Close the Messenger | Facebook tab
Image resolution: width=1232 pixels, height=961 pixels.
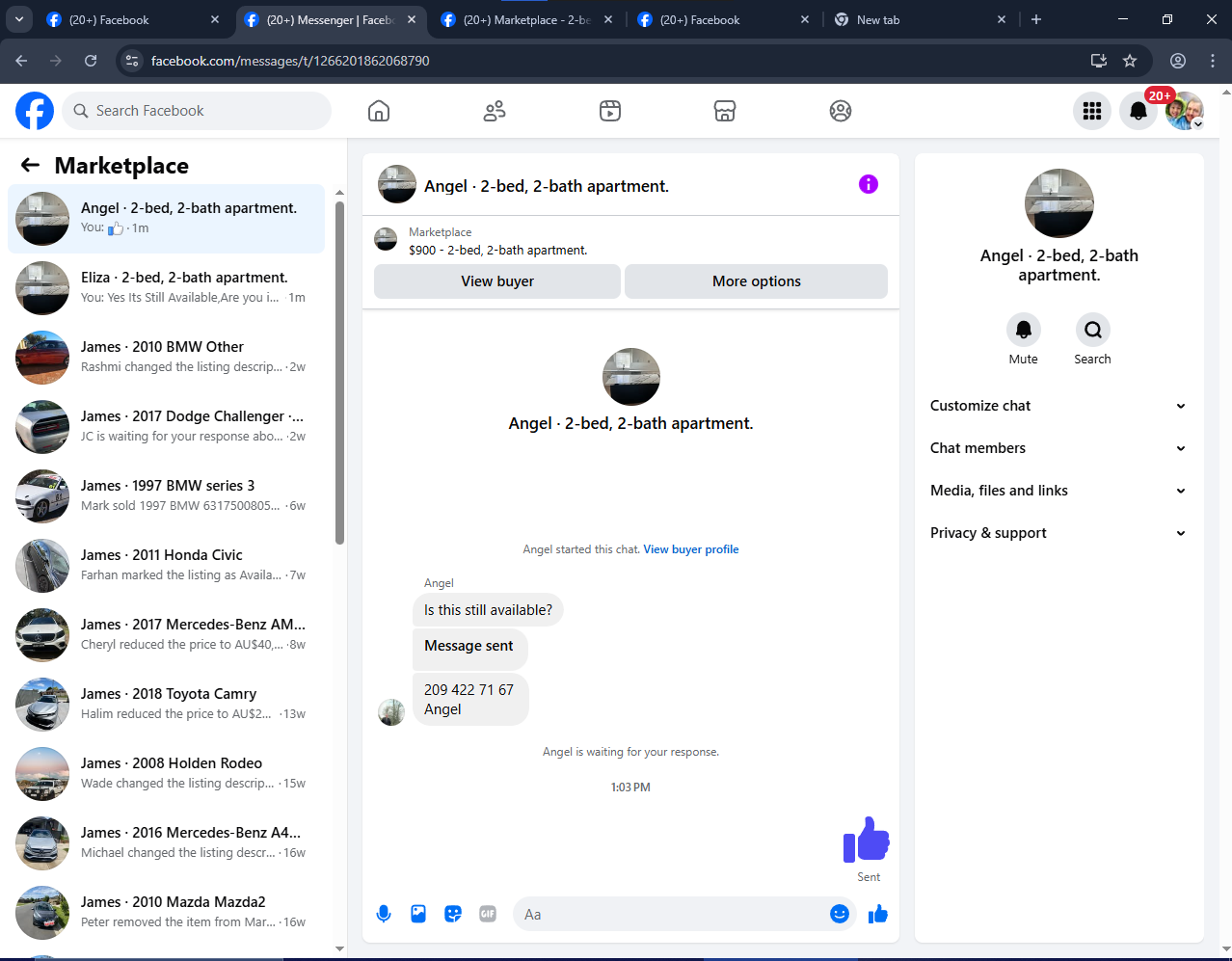point(412,19)
